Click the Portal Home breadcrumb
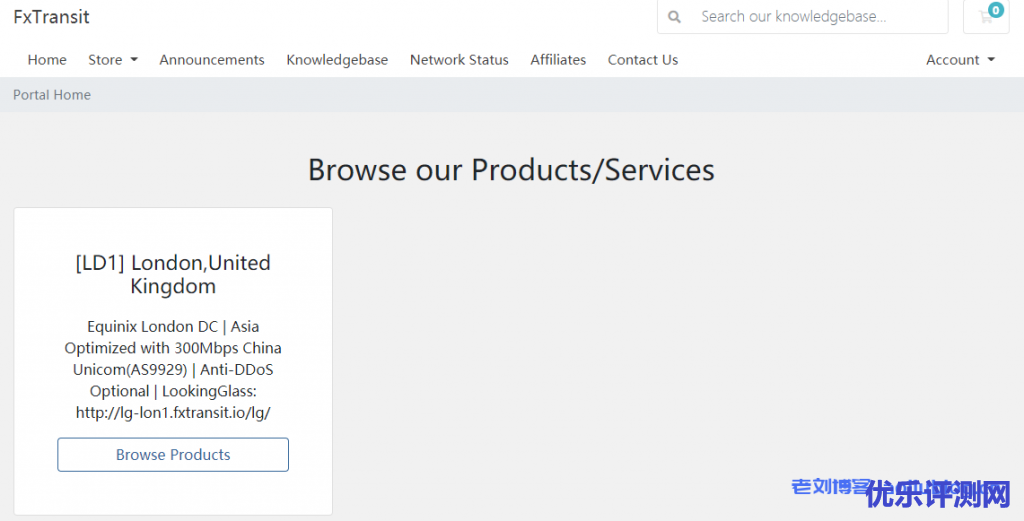 click(x=52, y=95)
